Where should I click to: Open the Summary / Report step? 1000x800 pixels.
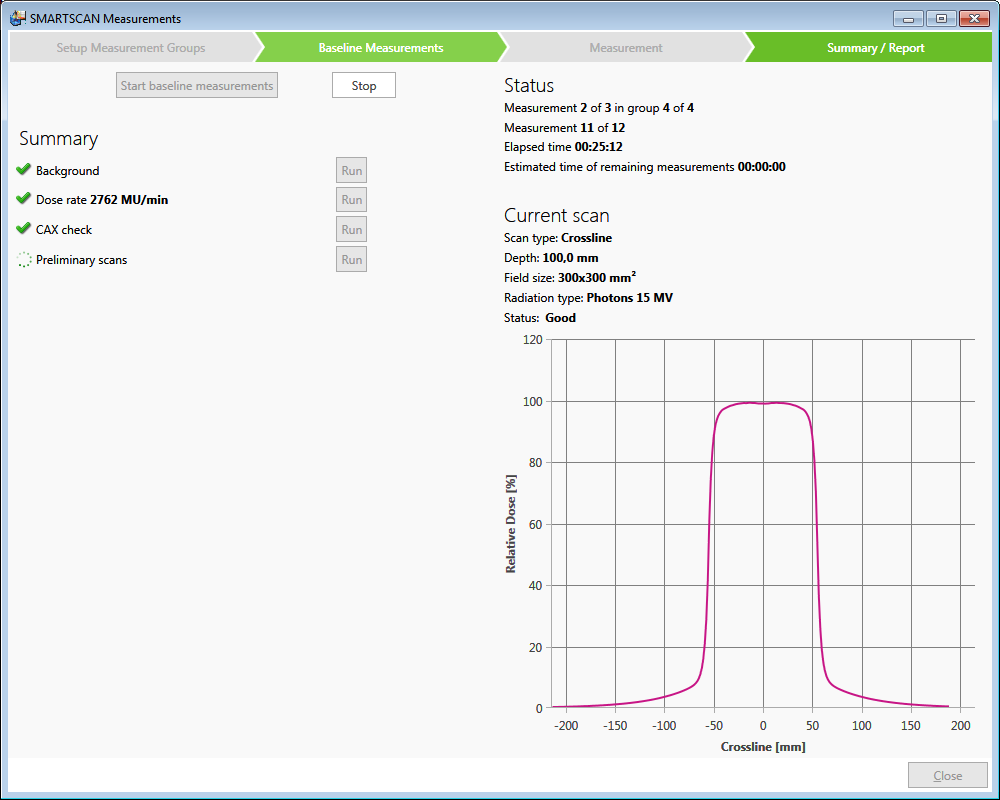point(875,48)
